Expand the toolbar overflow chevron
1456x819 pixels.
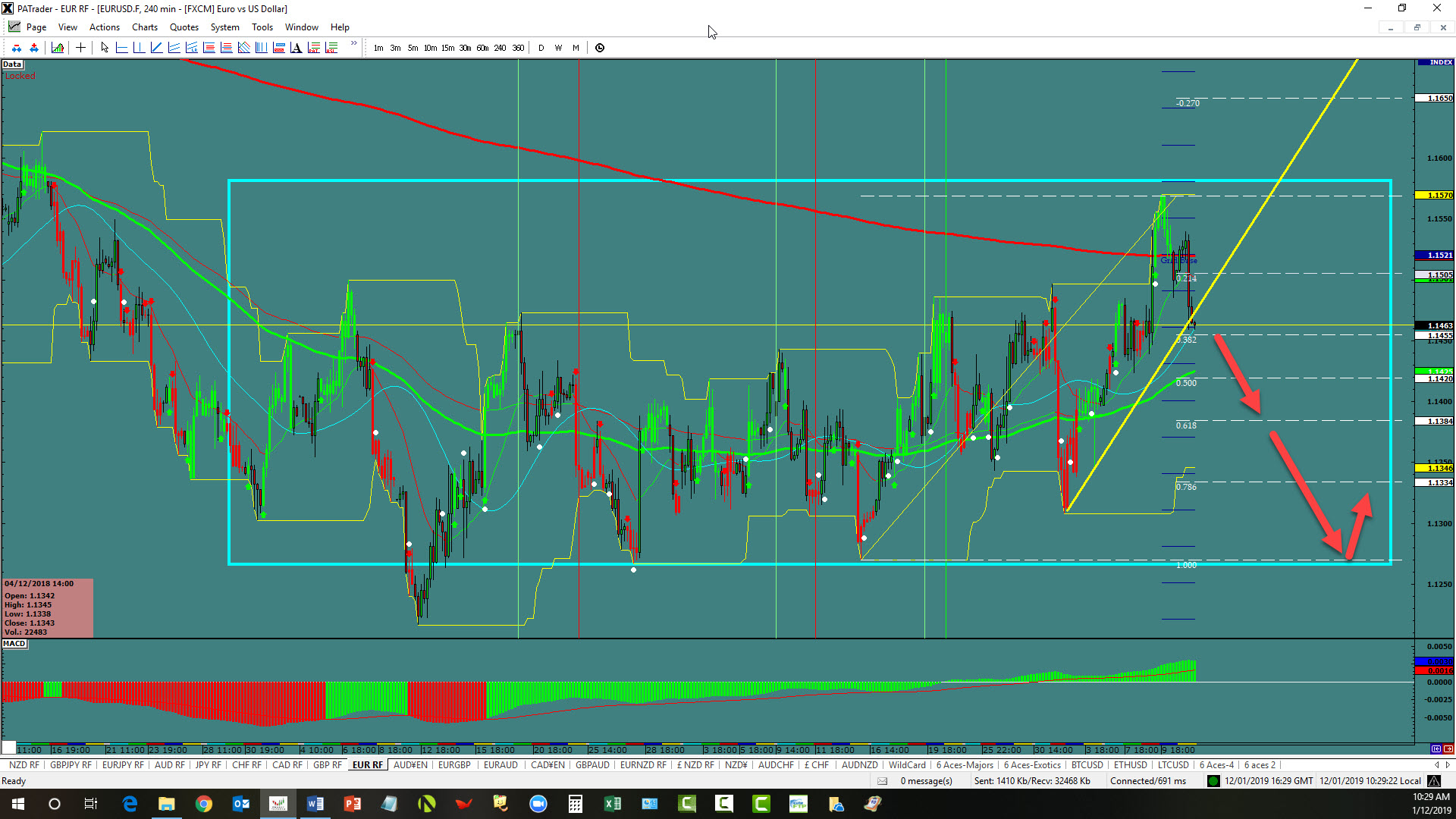pos(353,44)
